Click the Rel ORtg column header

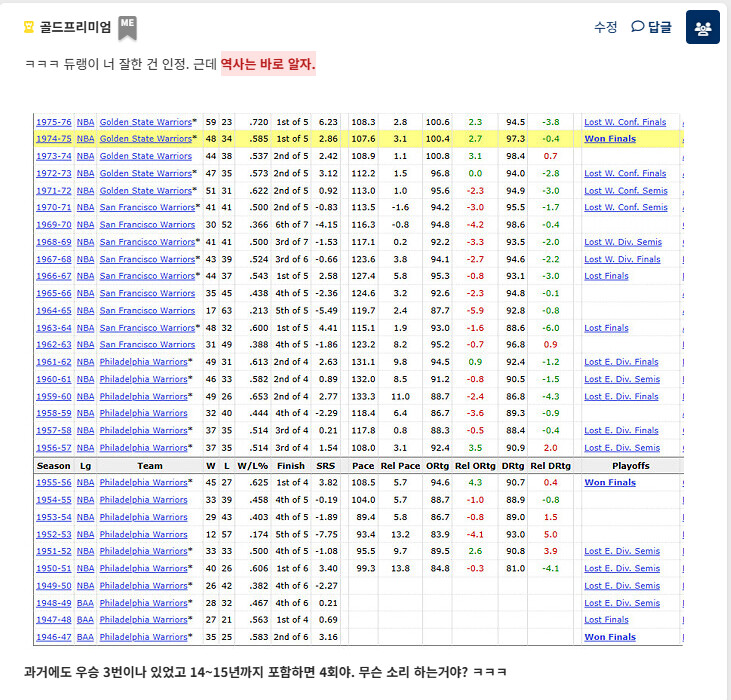point(475,466)
